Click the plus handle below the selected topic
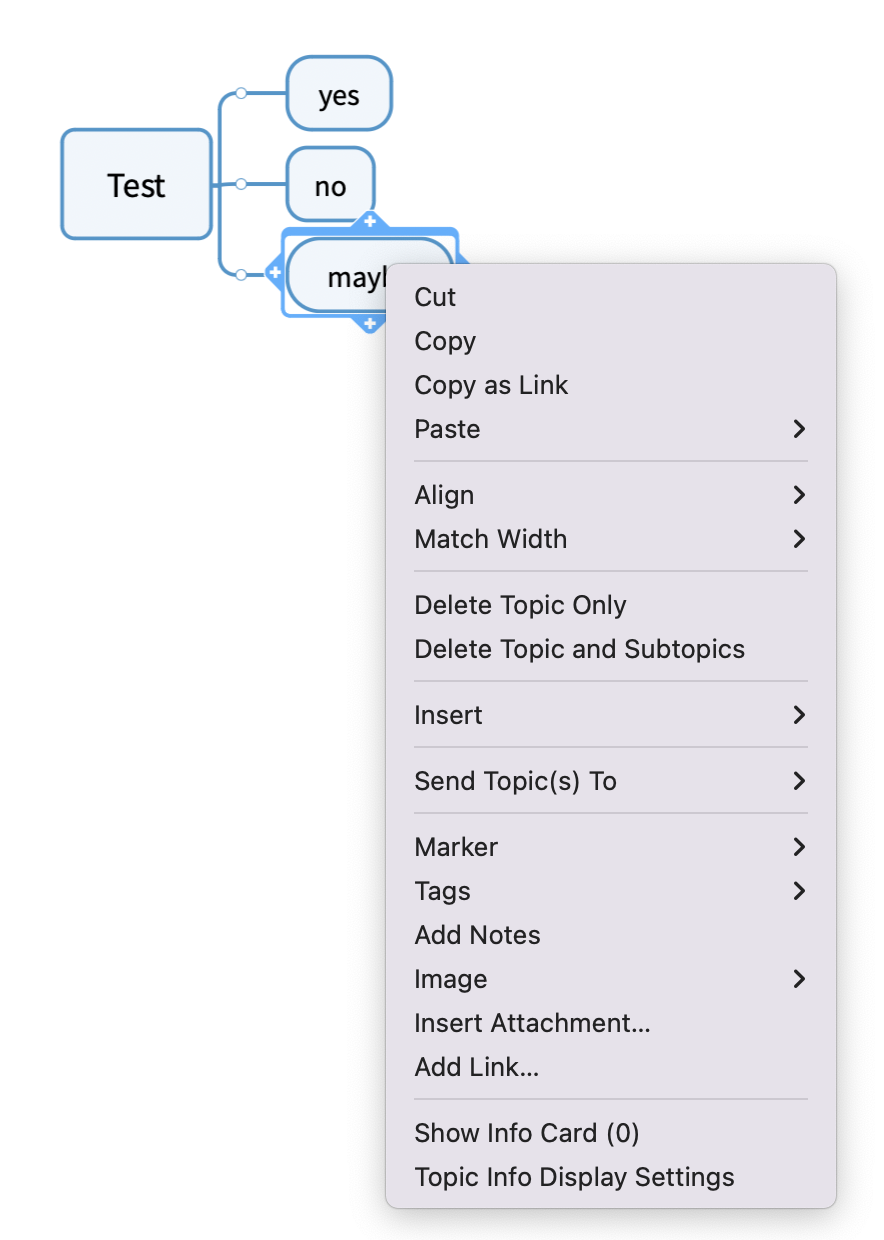 tap(370, 323)
